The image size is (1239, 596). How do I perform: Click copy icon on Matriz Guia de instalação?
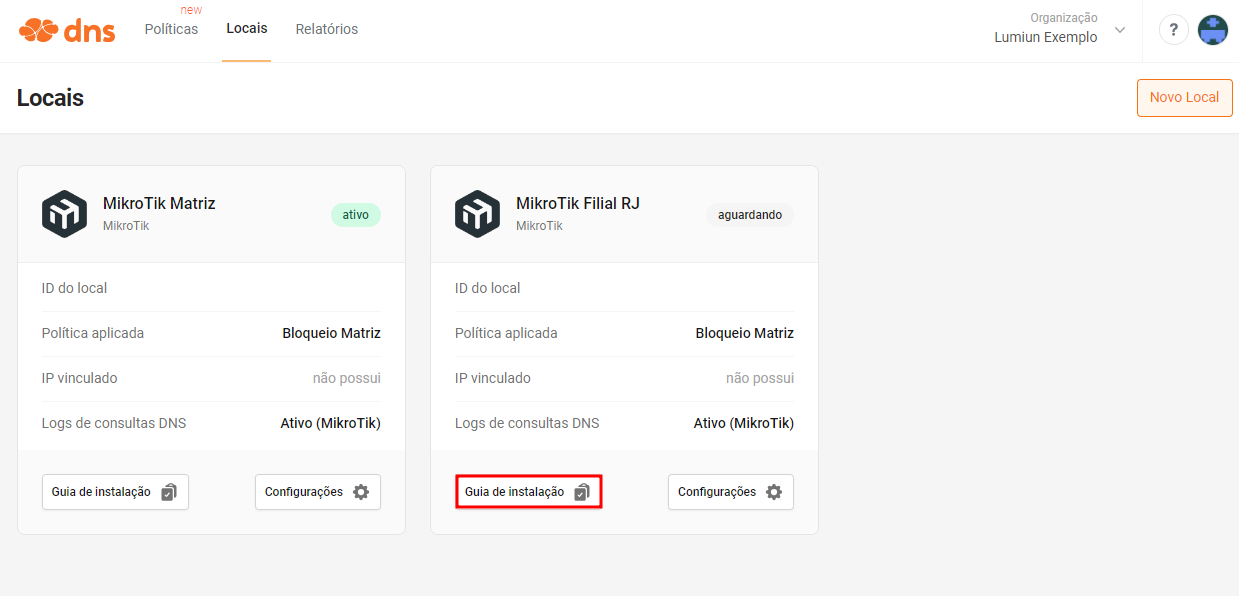[x=169, y=492]
